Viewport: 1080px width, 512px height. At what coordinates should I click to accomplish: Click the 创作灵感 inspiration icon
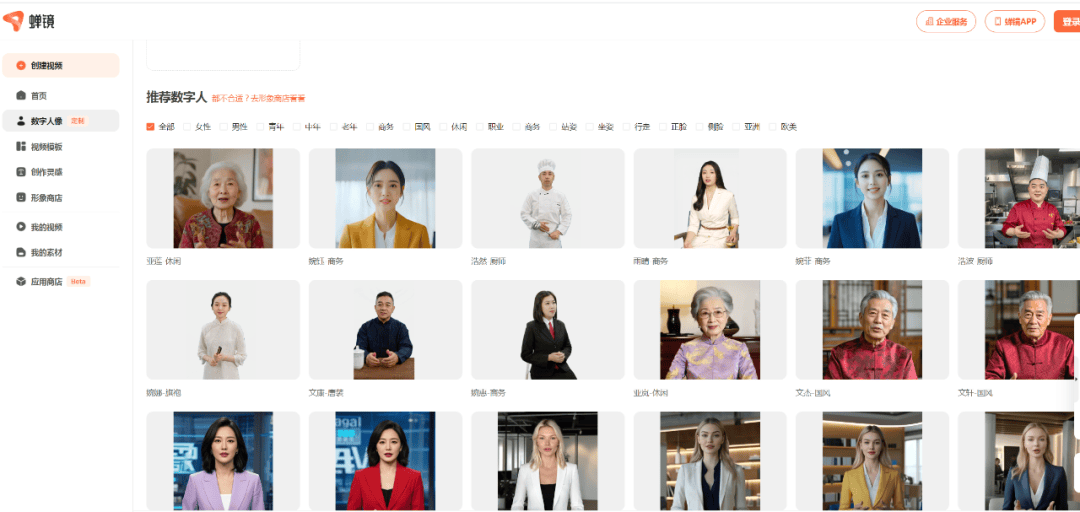(x=21, y=172)
